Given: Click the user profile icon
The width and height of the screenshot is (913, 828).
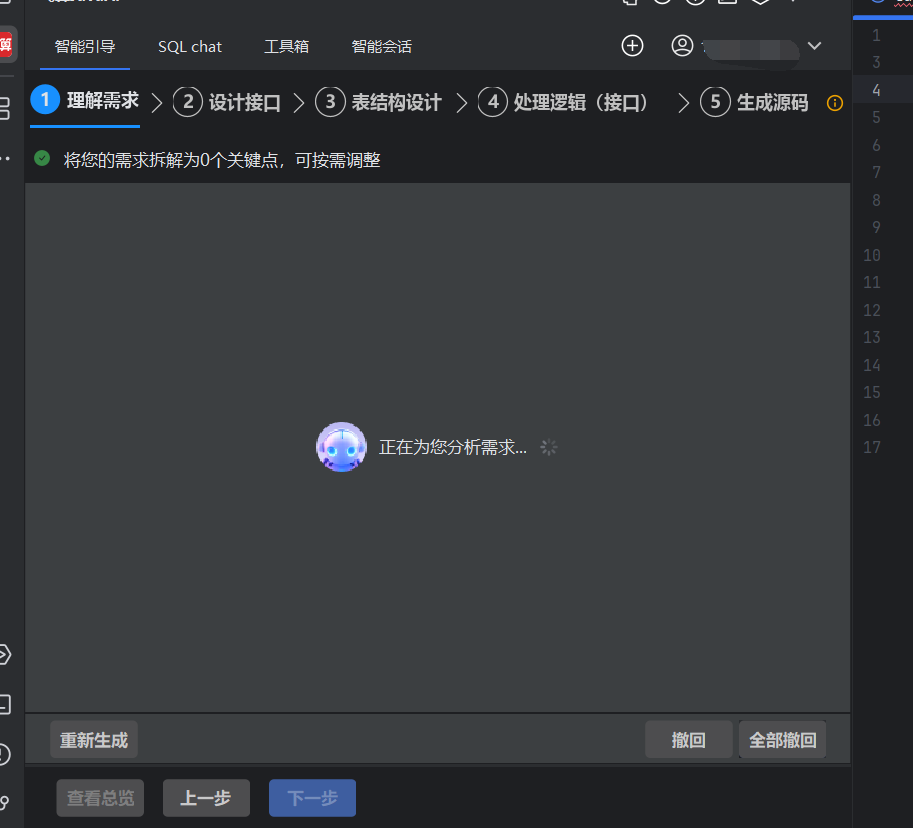Looking at the screenshot, I should [x=682, y=45].
